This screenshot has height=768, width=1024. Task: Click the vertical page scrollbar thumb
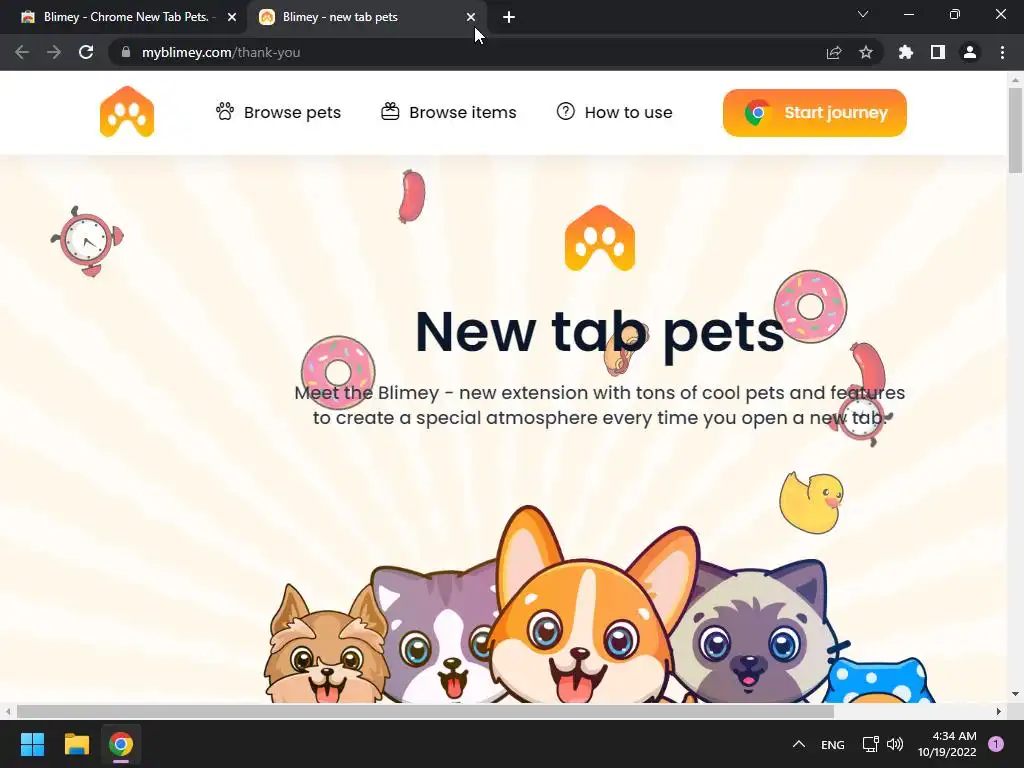coord(1015,131)
